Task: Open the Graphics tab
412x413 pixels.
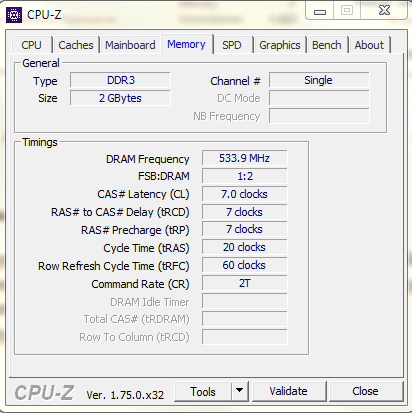Action: [x=280, y=45]
